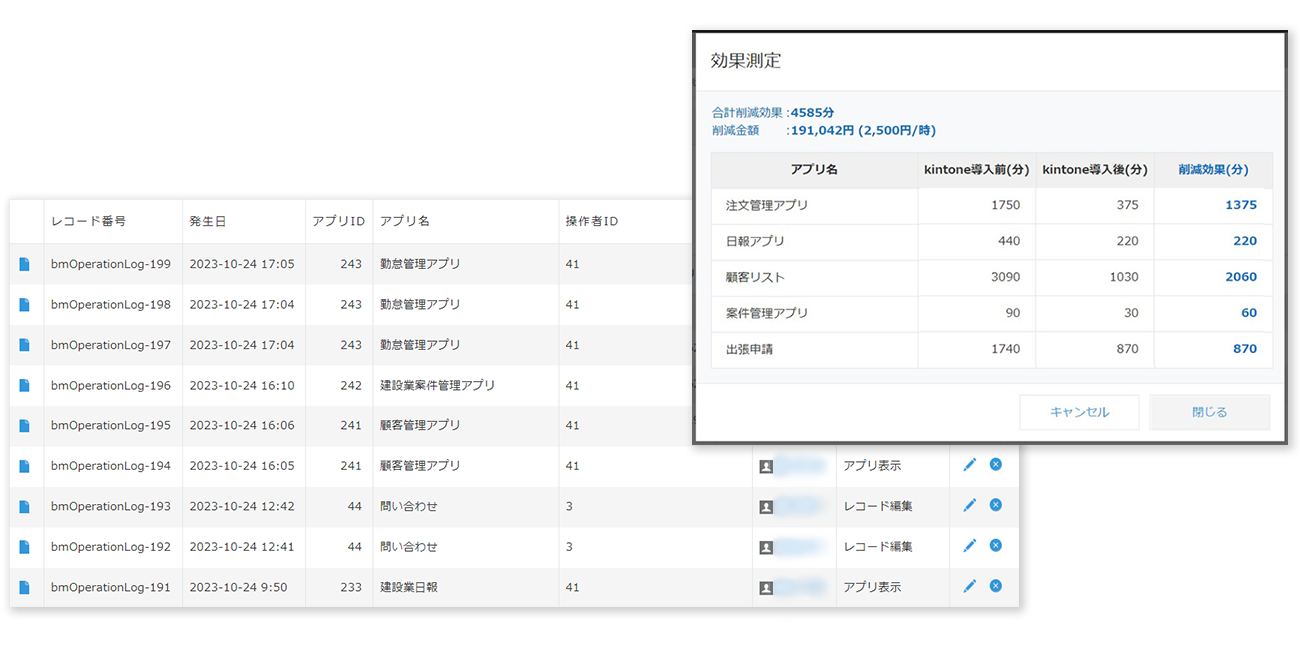
Task: Click the レコード番号 column header
Action: point(90,221)
